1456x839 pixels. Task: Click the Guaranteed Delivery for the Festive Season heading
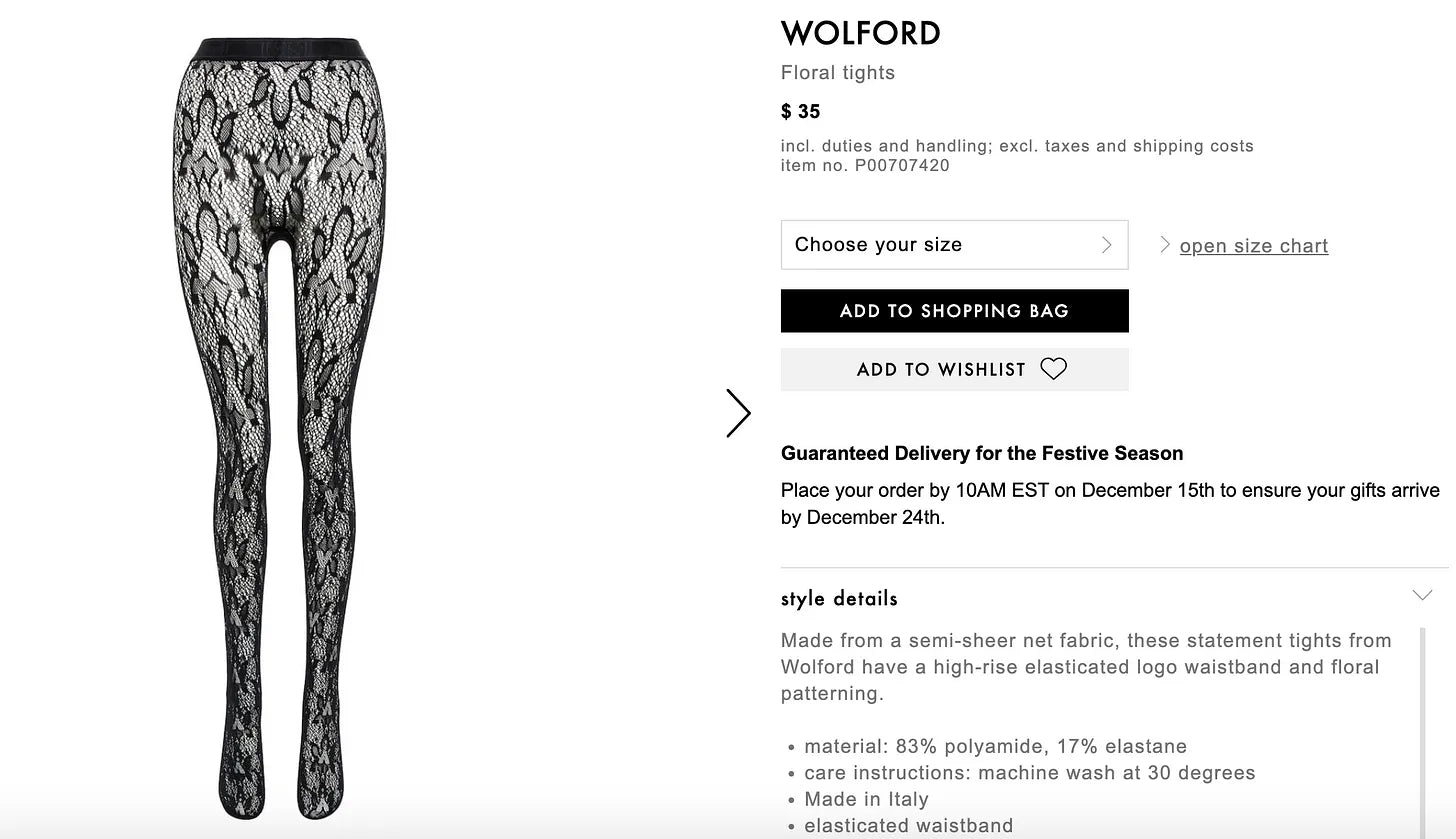[x=981, y=454]
